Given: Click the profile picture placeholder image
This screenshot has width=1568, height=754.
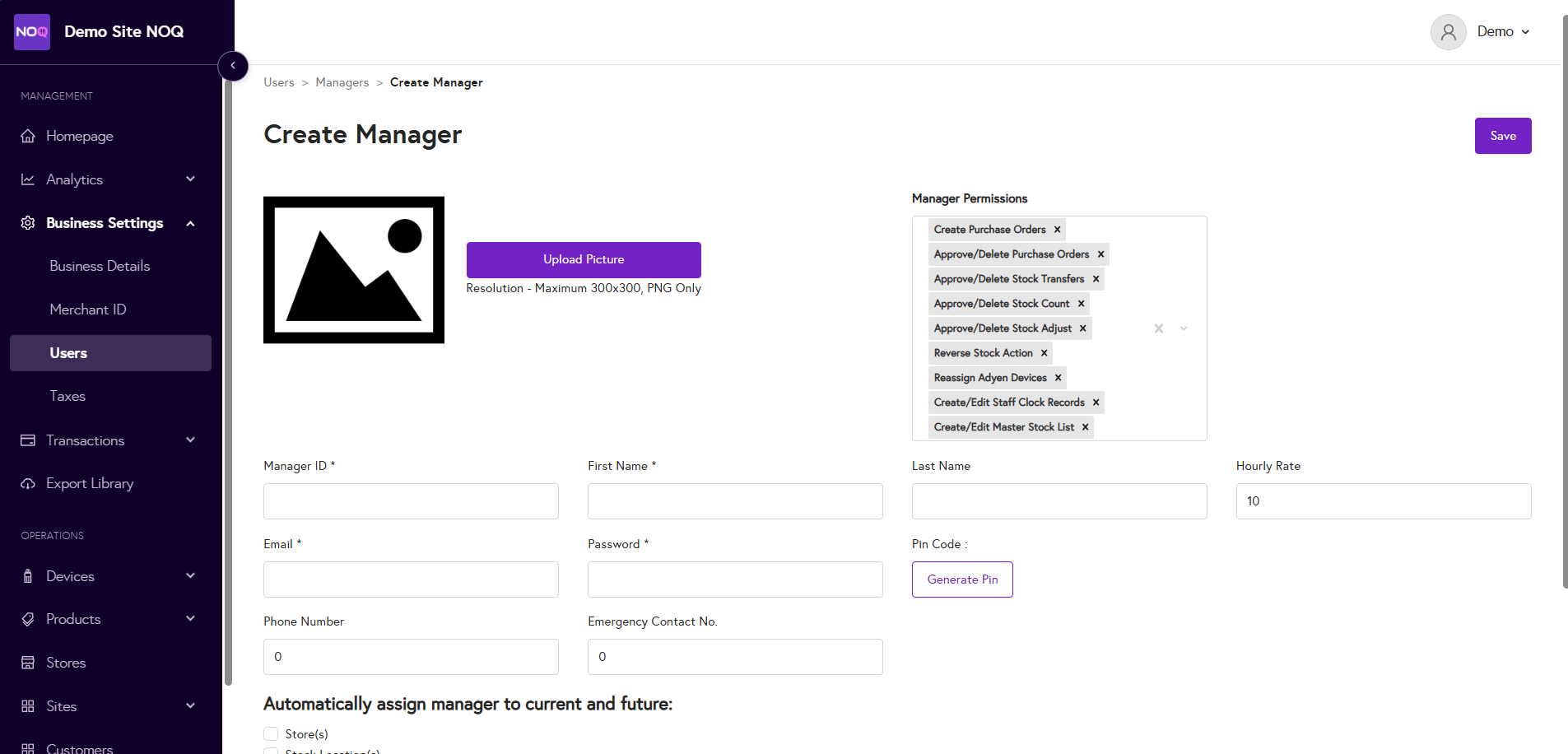Looking at the screenshot, I should (354, 270).
